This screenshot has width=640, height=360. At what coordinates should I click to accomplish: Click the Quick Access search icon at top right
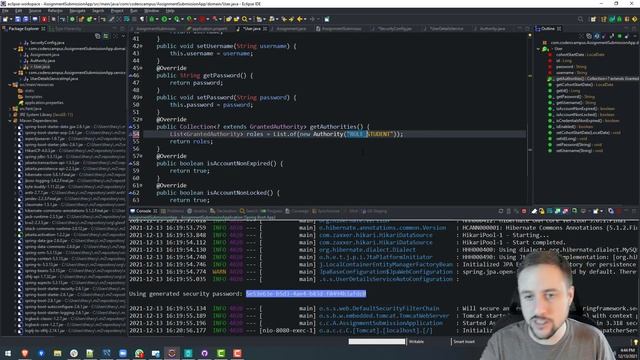click(580, 19)
